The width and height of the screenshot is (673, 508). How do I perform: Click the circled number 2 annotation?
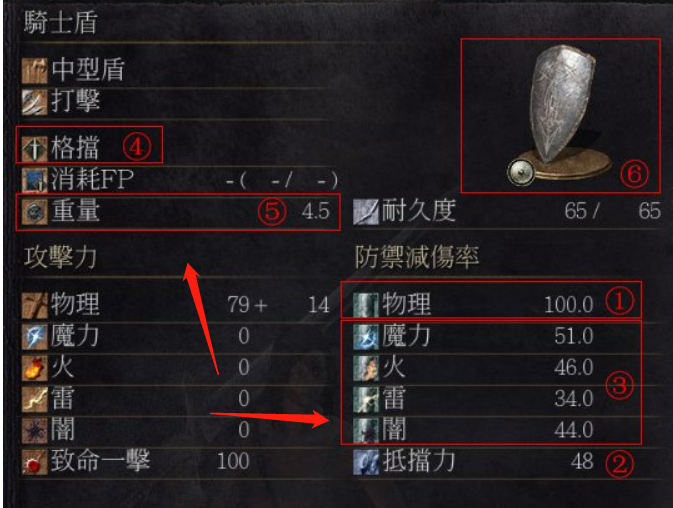tap(619, 464)
